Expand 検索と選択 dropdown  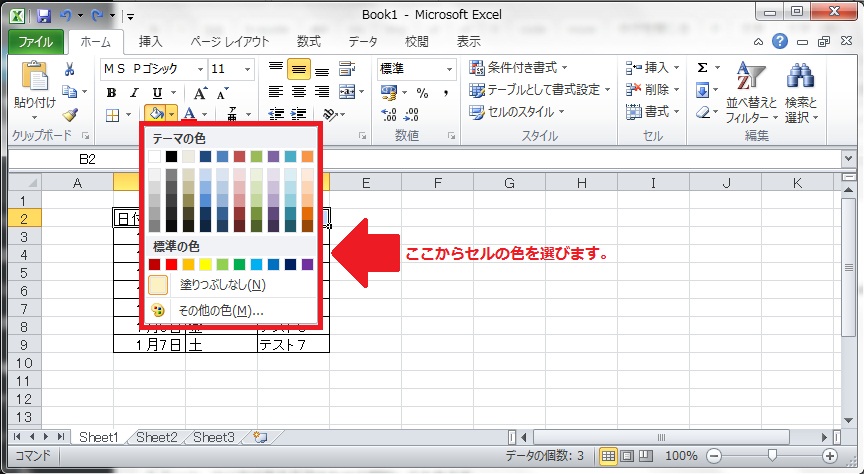pyautogui.click(x=815, y=118)
